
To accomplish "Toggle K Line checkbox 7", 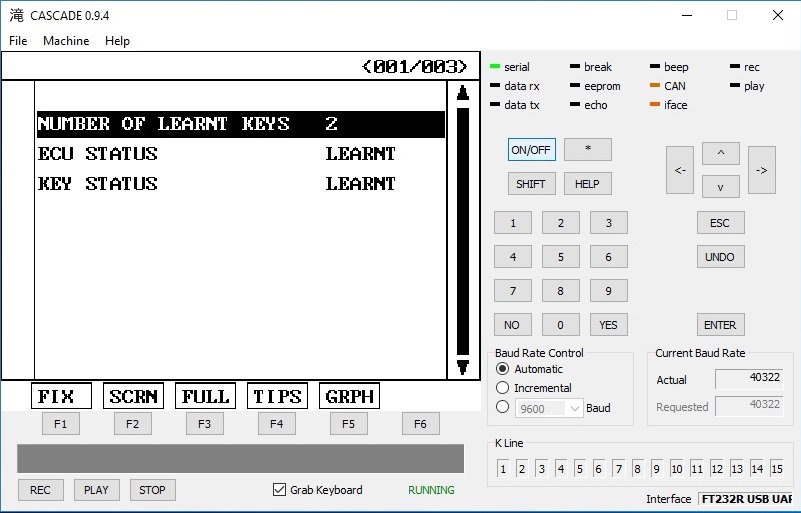I will pyautogui.click(x=619, y=468).
